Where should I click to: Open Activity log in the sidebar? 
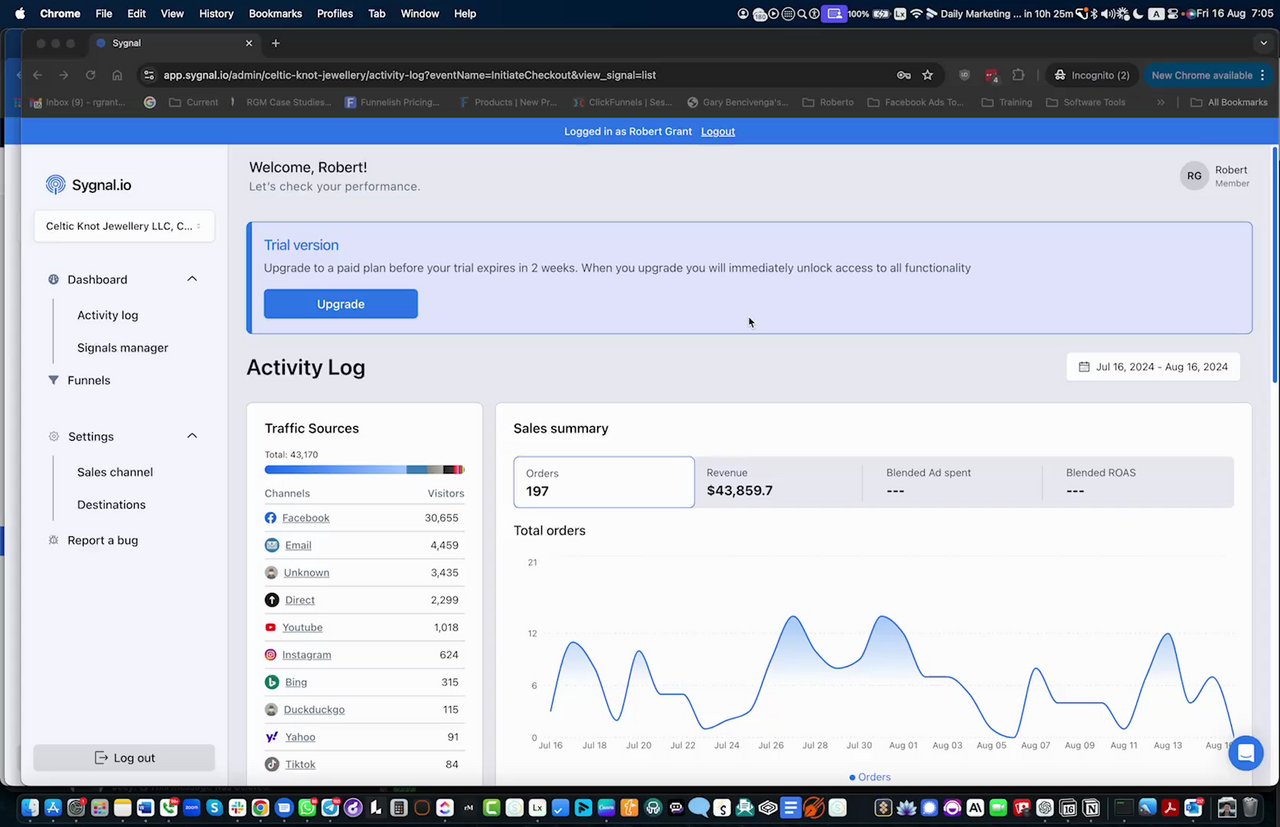coord(108,315)
